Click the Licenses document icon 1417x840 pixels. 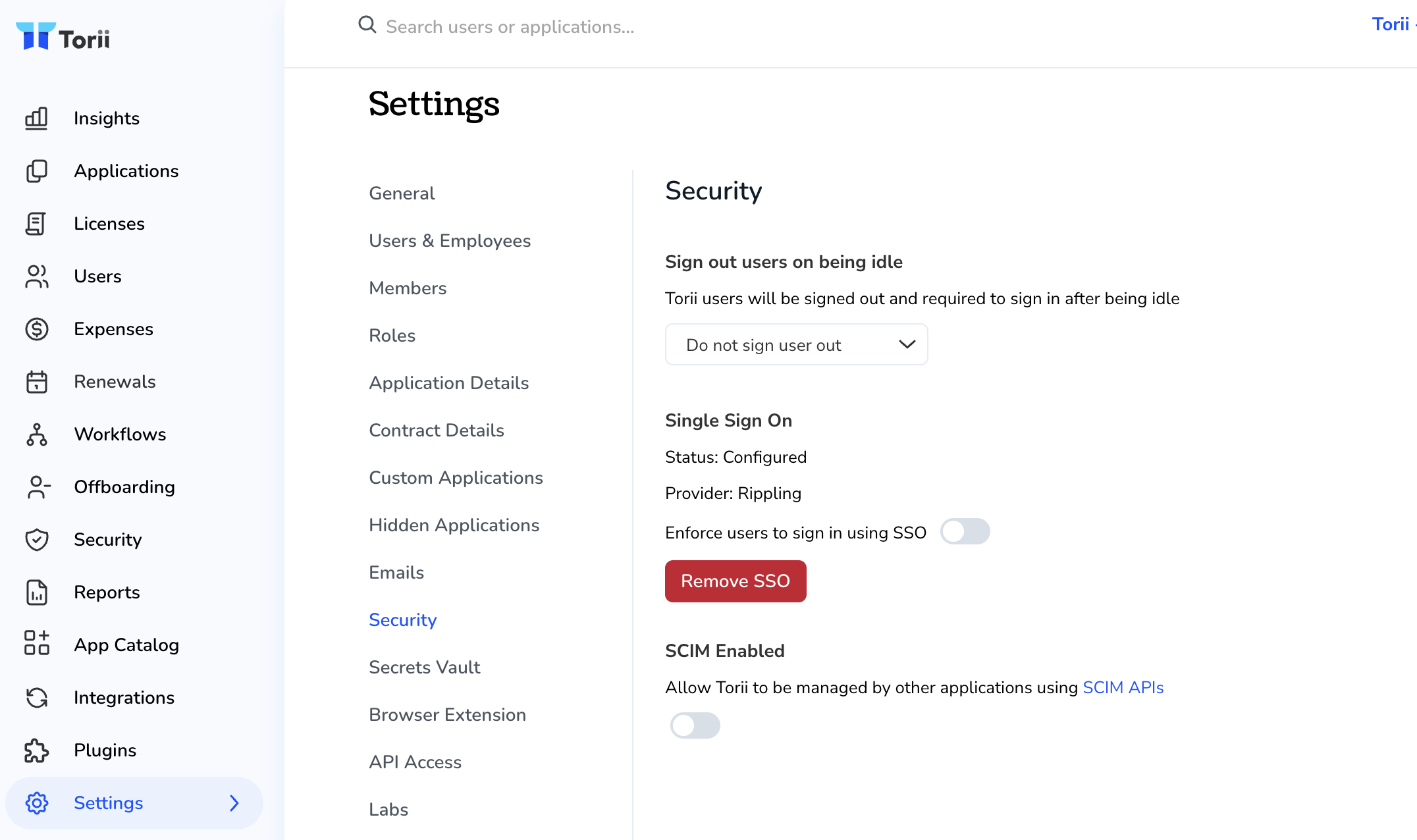[x=37, y=224]
